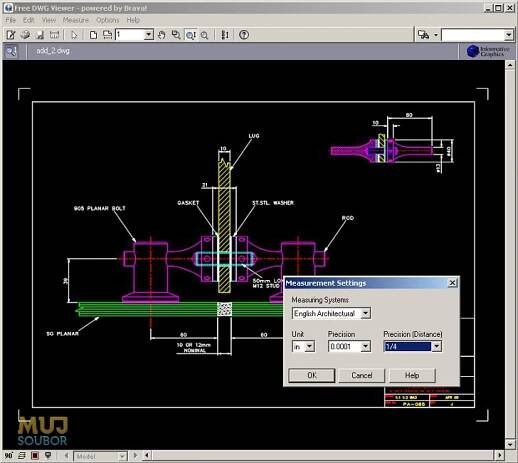Open the Help menu
The width and height of the screenshot is (518, 463).
133,20
